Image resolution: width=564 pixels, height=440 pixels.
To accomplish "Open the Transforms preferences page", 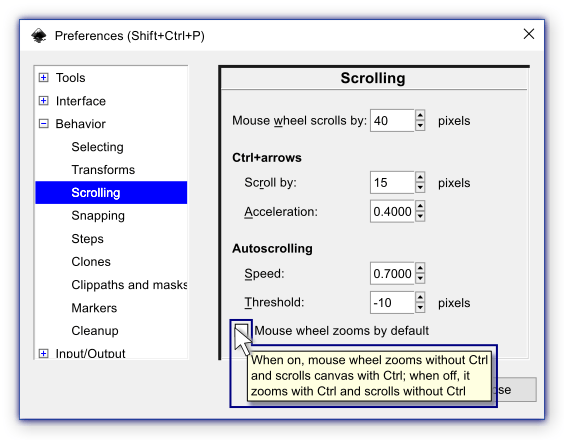I will [103, 170].
